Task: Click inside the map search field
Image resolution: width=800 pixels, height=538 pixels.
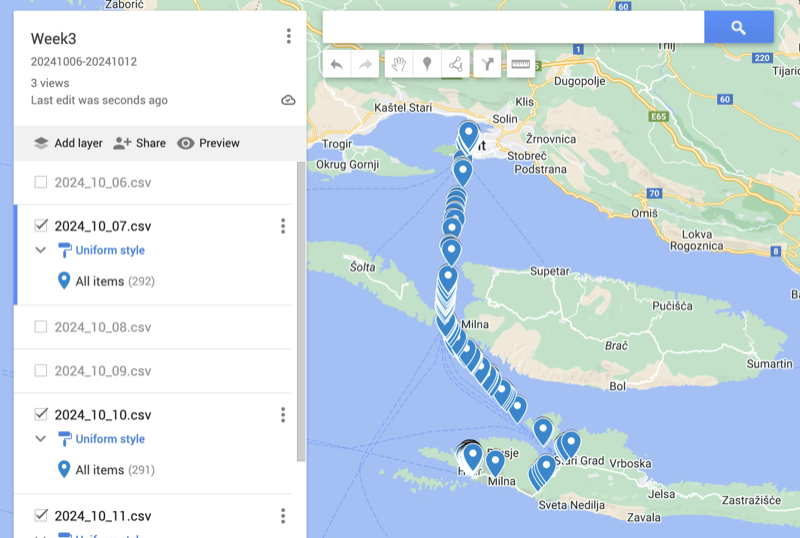Action: [x=512, y=28]
